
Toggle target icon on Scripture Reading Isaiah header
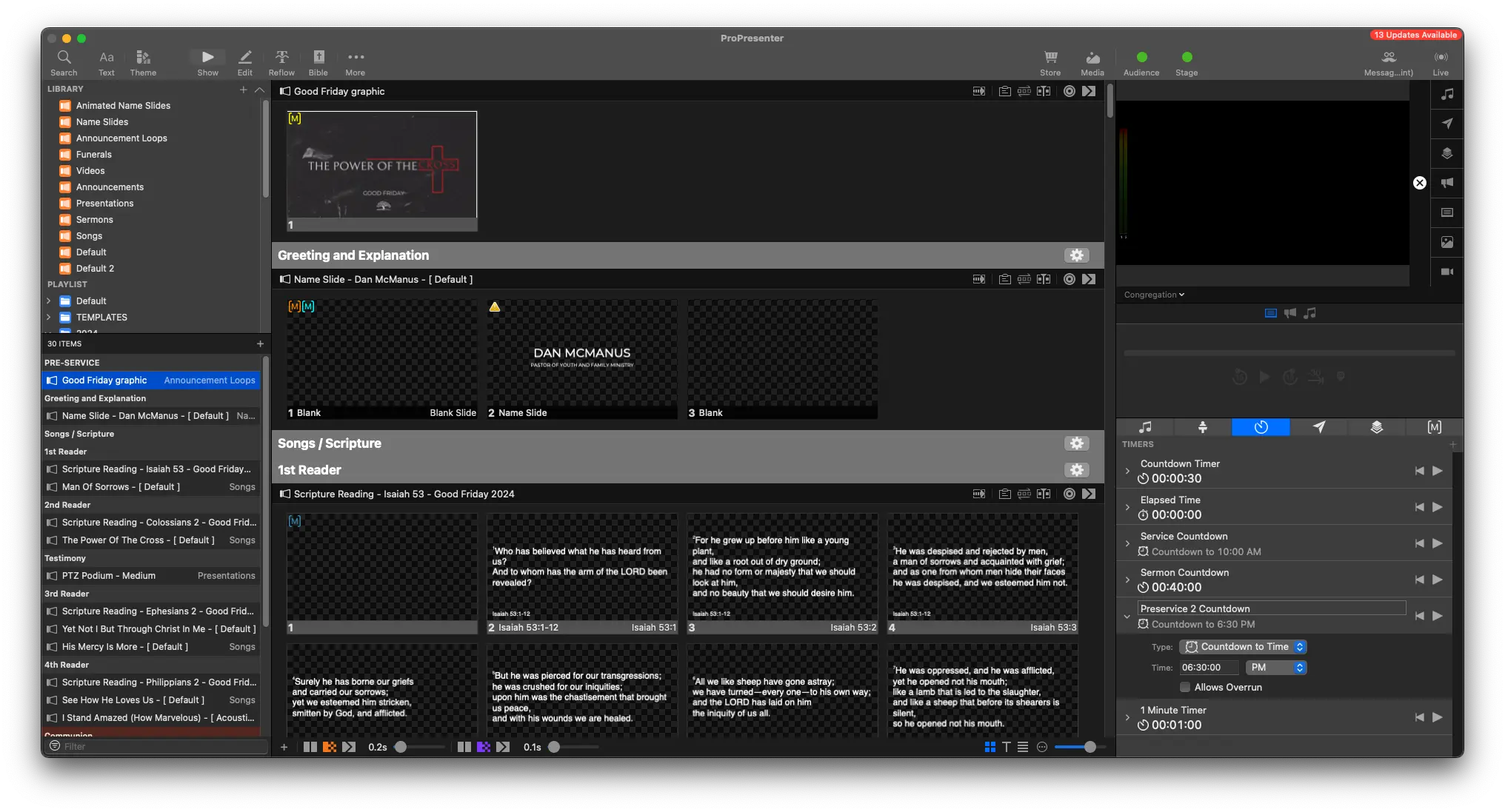[x=1069, y=494]
